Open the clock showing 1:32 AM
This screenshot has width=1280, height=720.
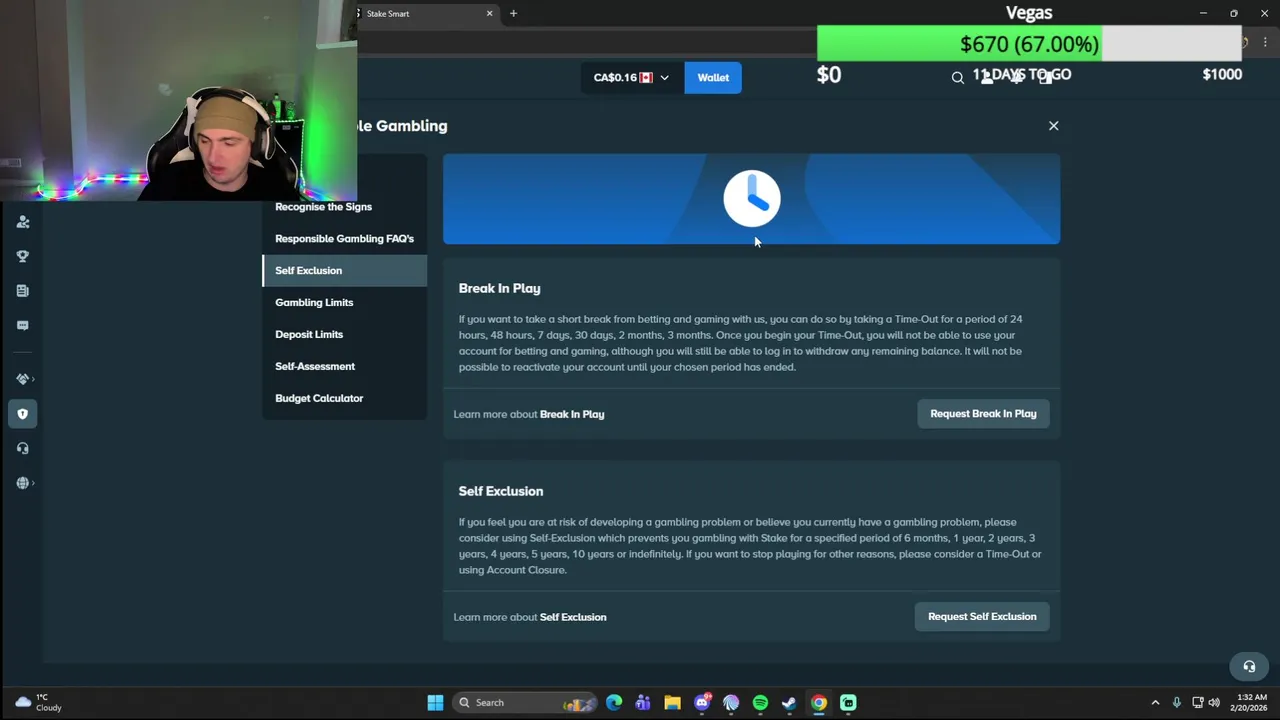1251,703
